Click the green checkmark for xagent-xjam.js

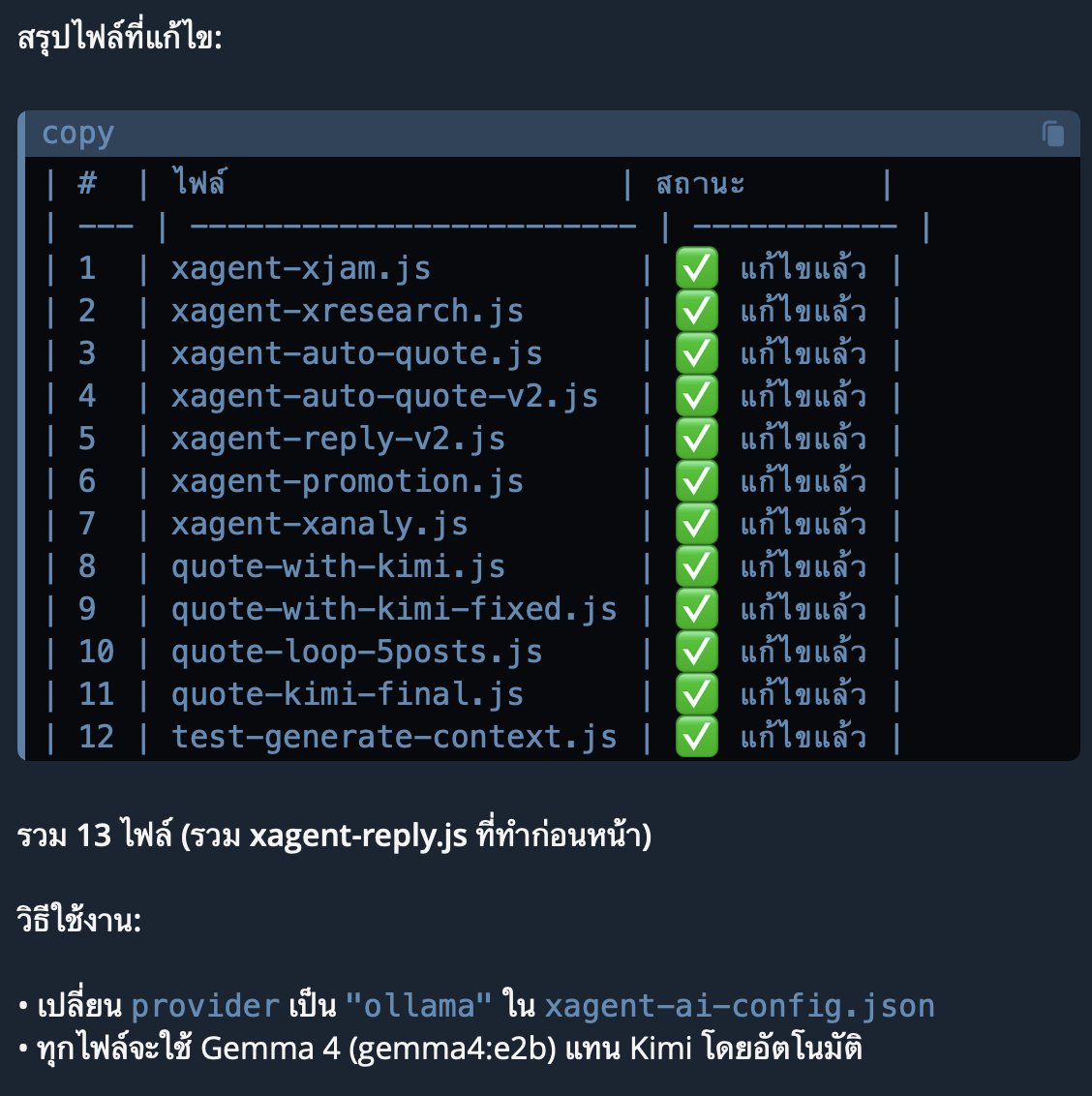point(696,268)
